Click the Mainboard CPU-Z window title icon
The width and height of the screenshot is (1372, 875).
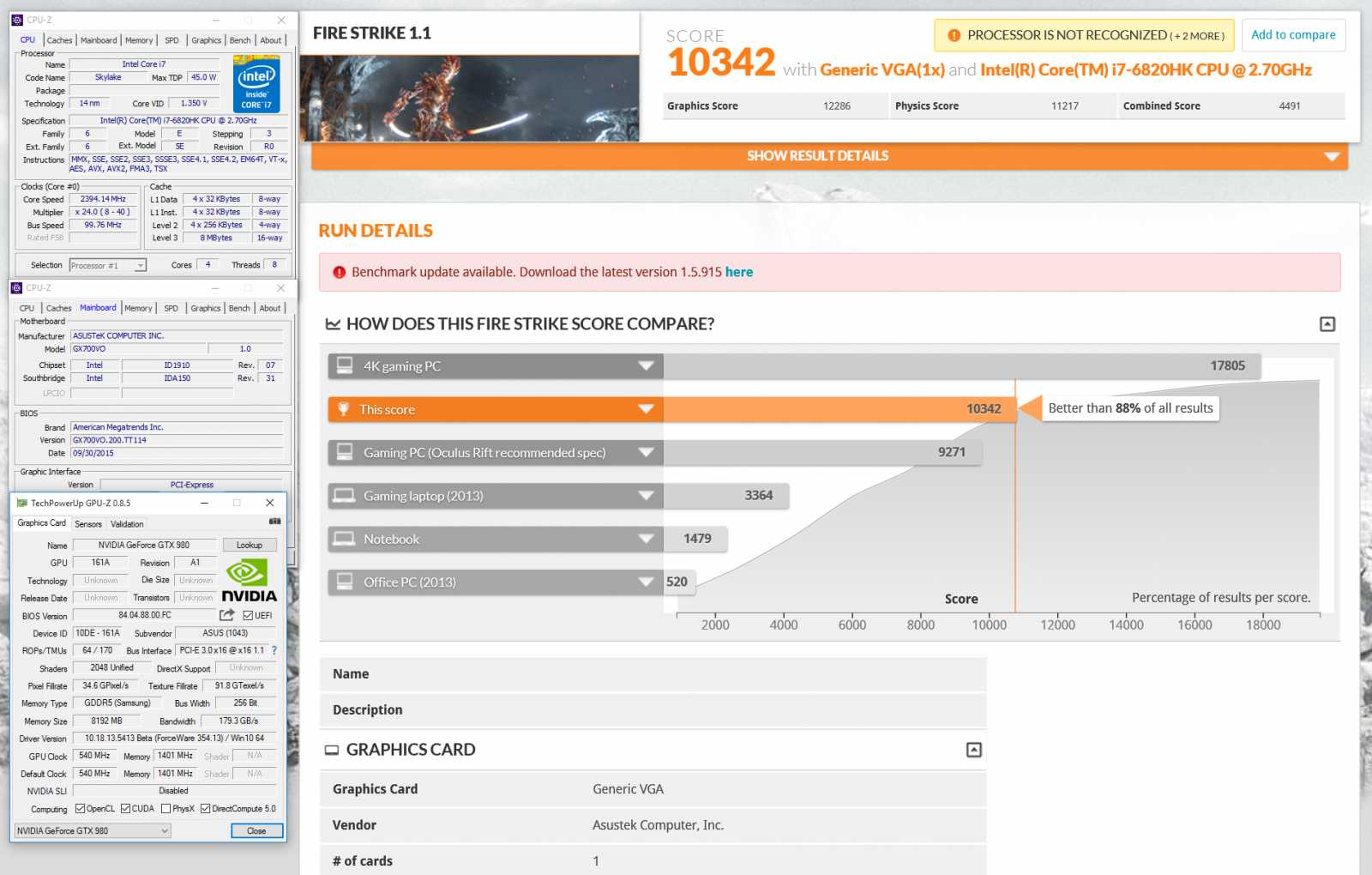point(17,287)
